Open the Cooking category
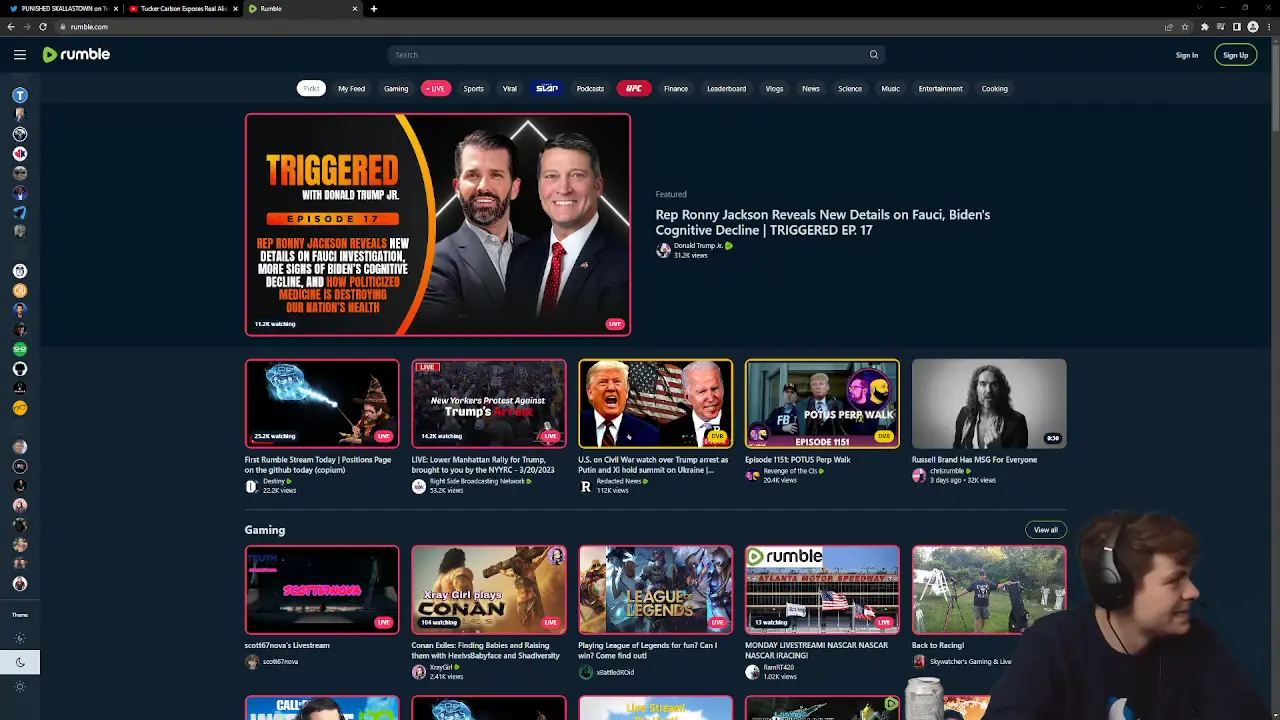Image resolution: width=1280 pixels, height=720 pixels. coord(995,89)
